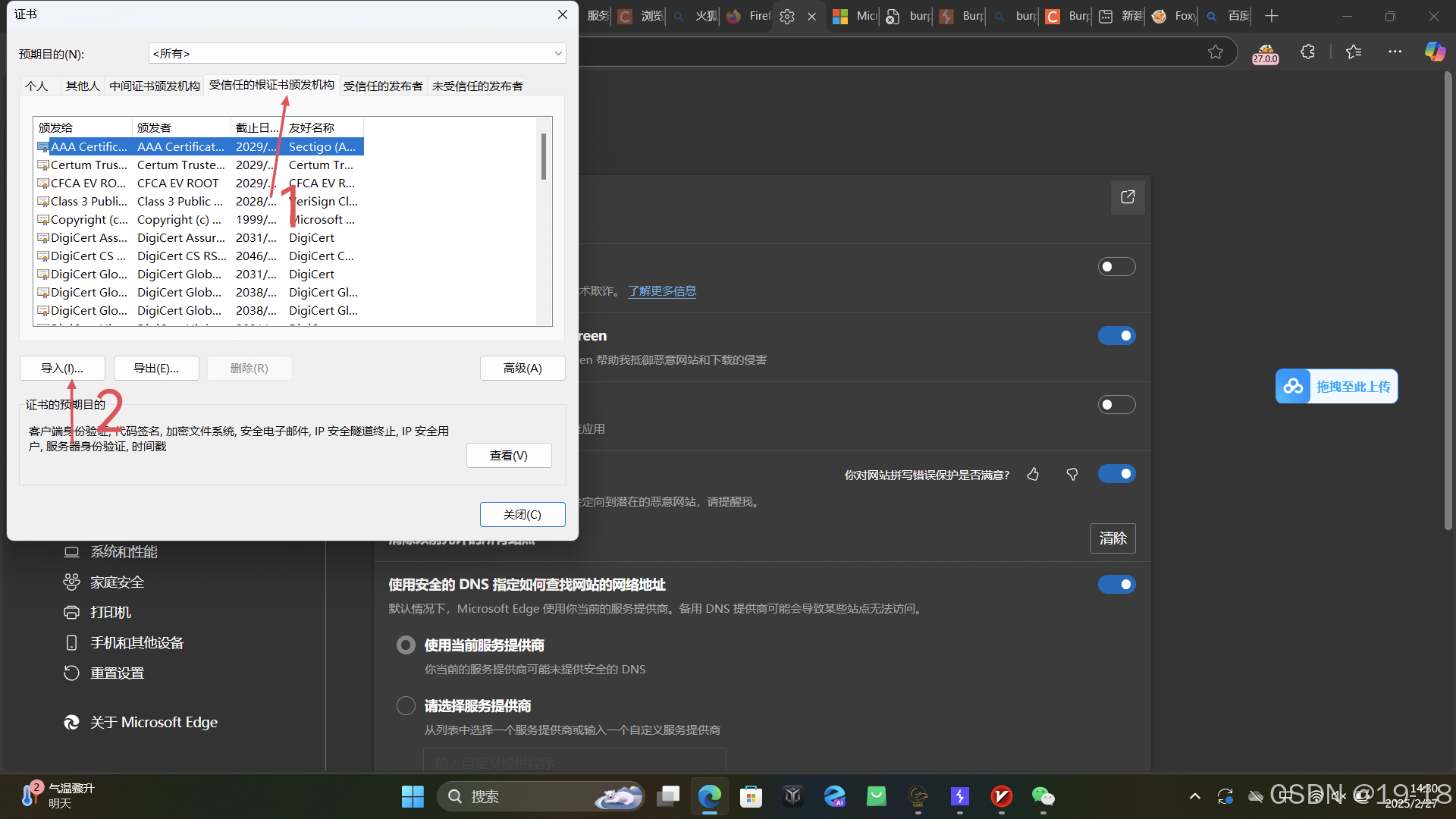Click the Import certificate button
This screenshot has width=1456, height=819.
(62, 369)
